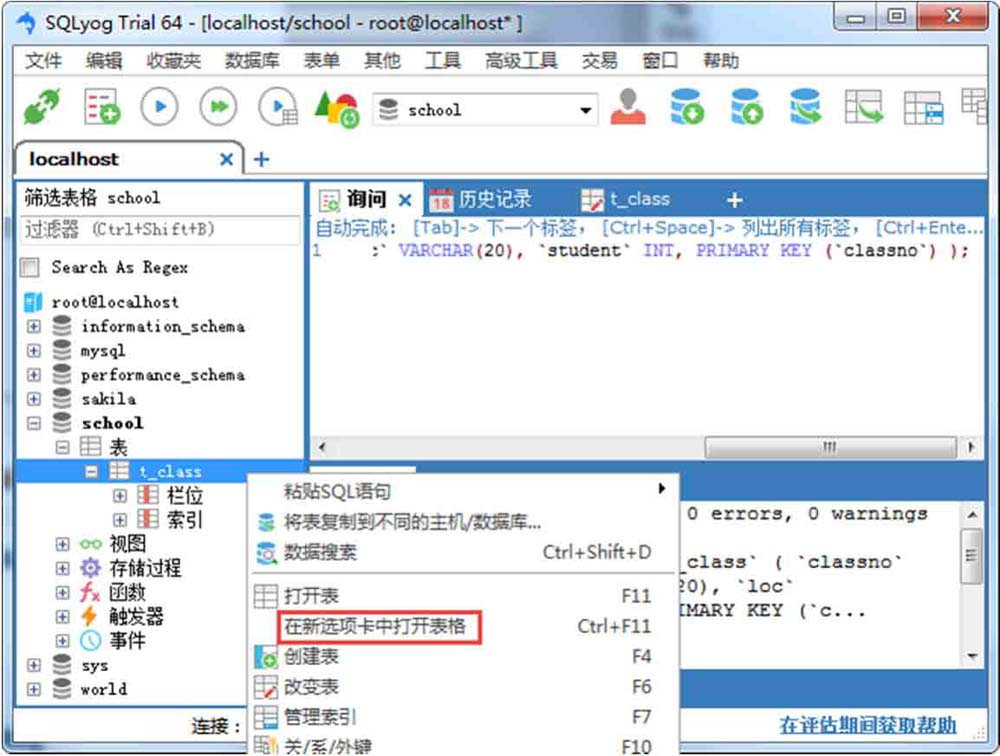
Task: Choose 在新选项卡中打开表格 from context menu
Action: pos(375,626)
